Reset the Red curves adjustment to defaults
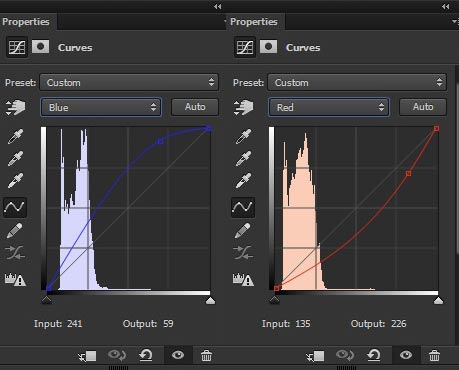Viewport: 459px width, 370px height. pos(374,355)
